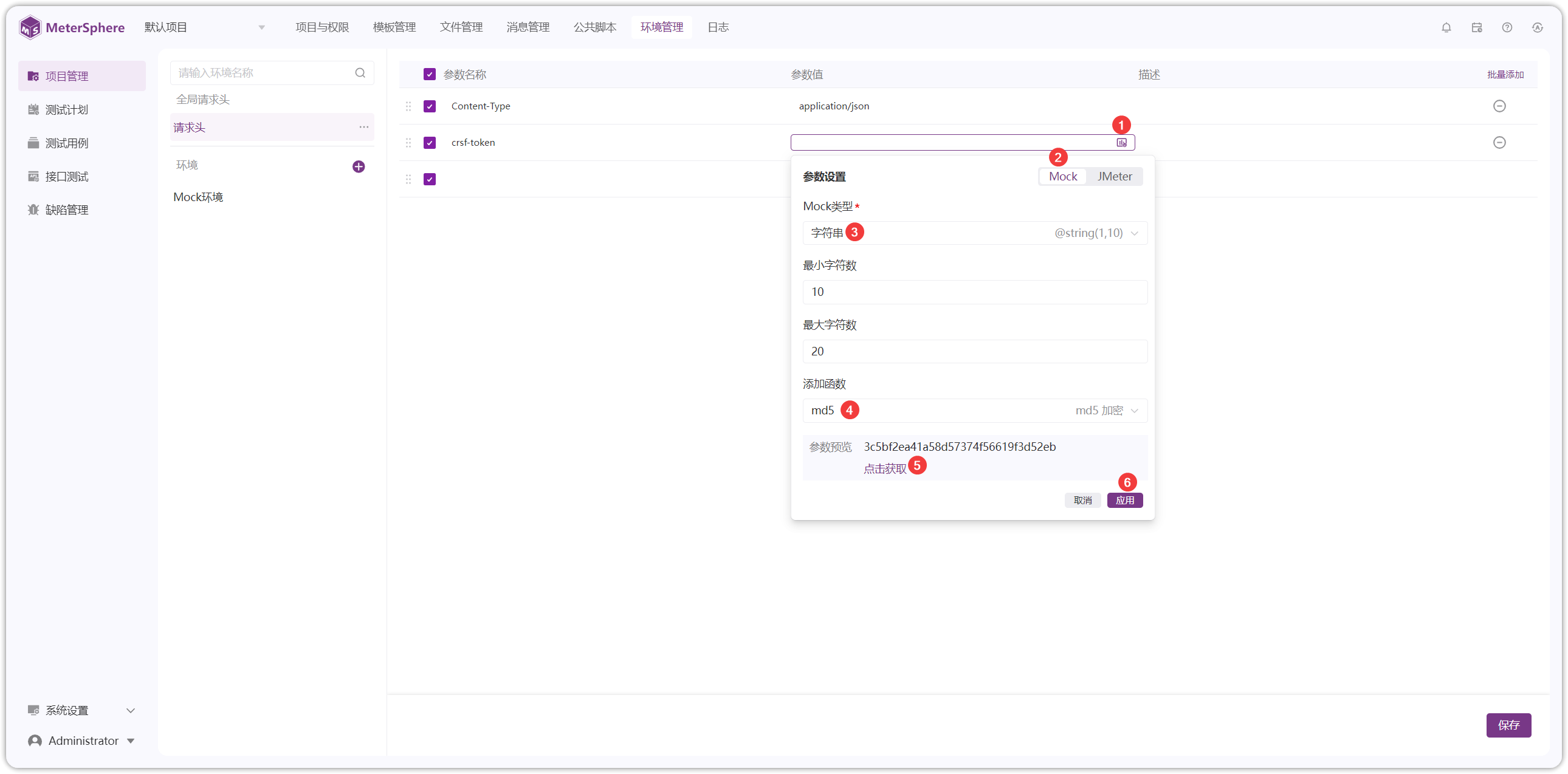Click the 最小字符数 field containing 10
The width and height of the screenshot is (1568, 774).
tap(975, 292)
